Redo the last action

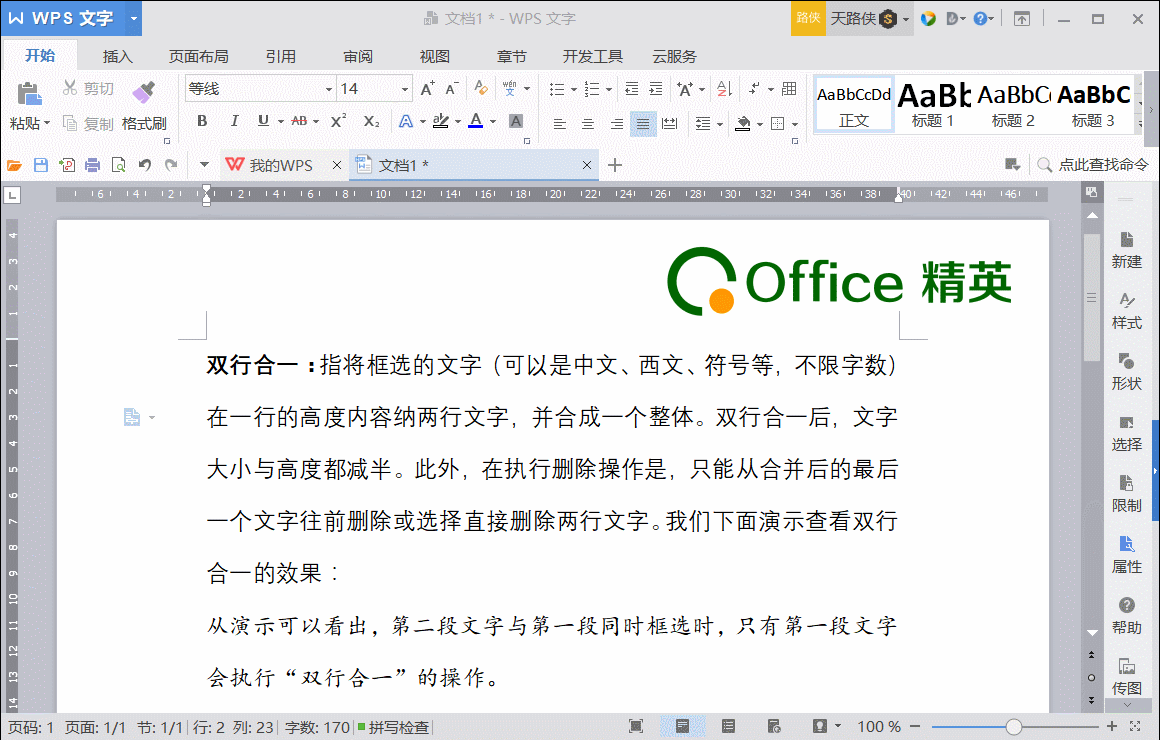click(171, 165)
